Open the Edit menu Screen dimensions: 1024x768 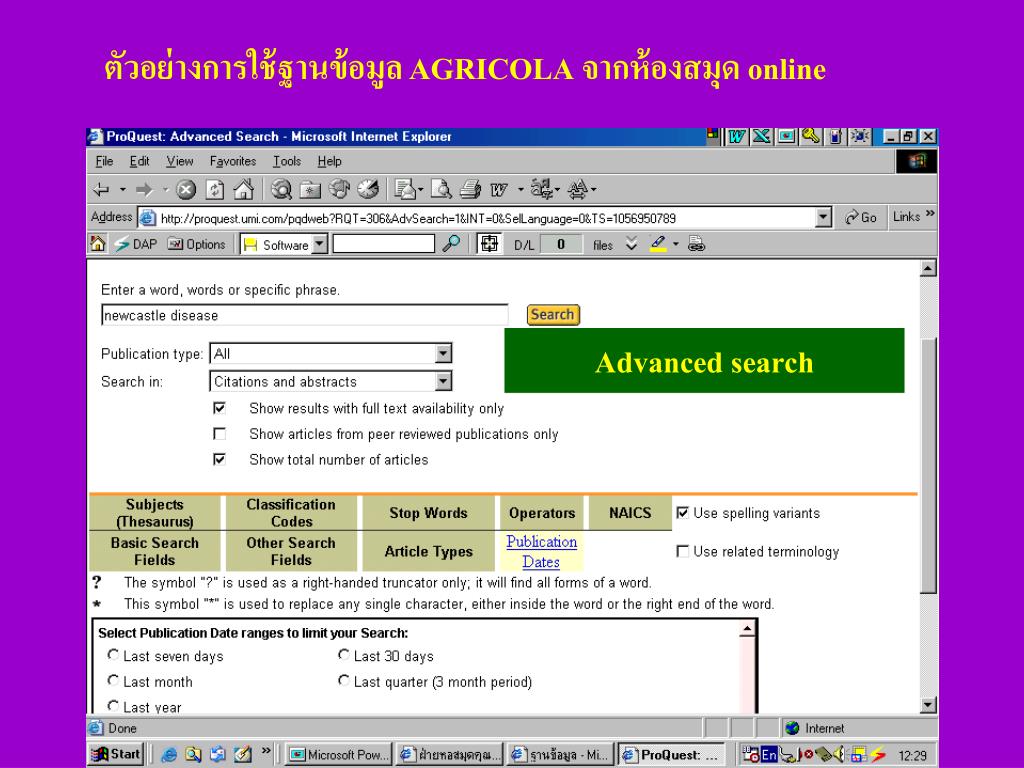[x=139, y=161]
